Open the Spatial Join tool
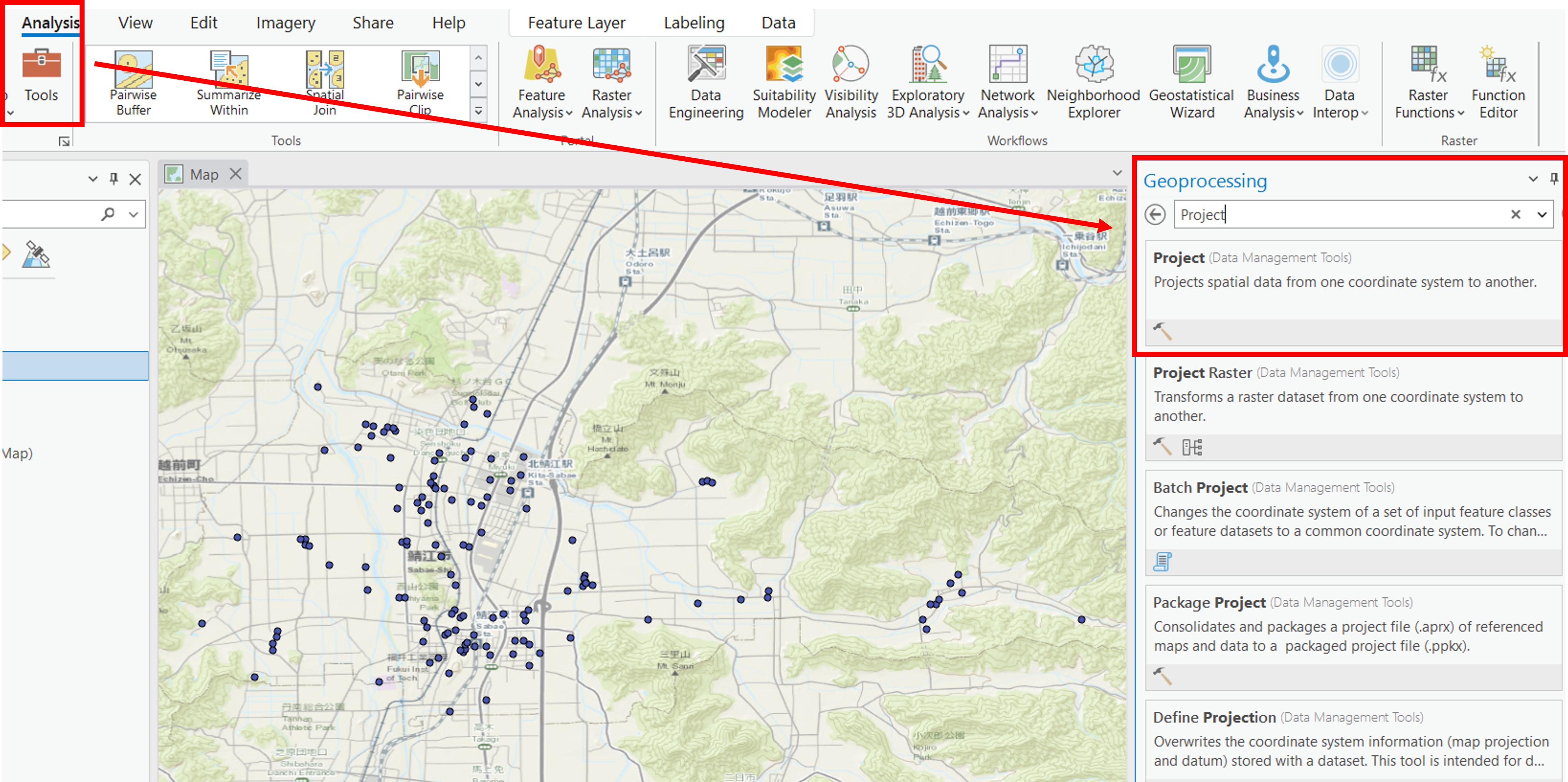The height and width of the screenshot is (782, 1568). 324,83
